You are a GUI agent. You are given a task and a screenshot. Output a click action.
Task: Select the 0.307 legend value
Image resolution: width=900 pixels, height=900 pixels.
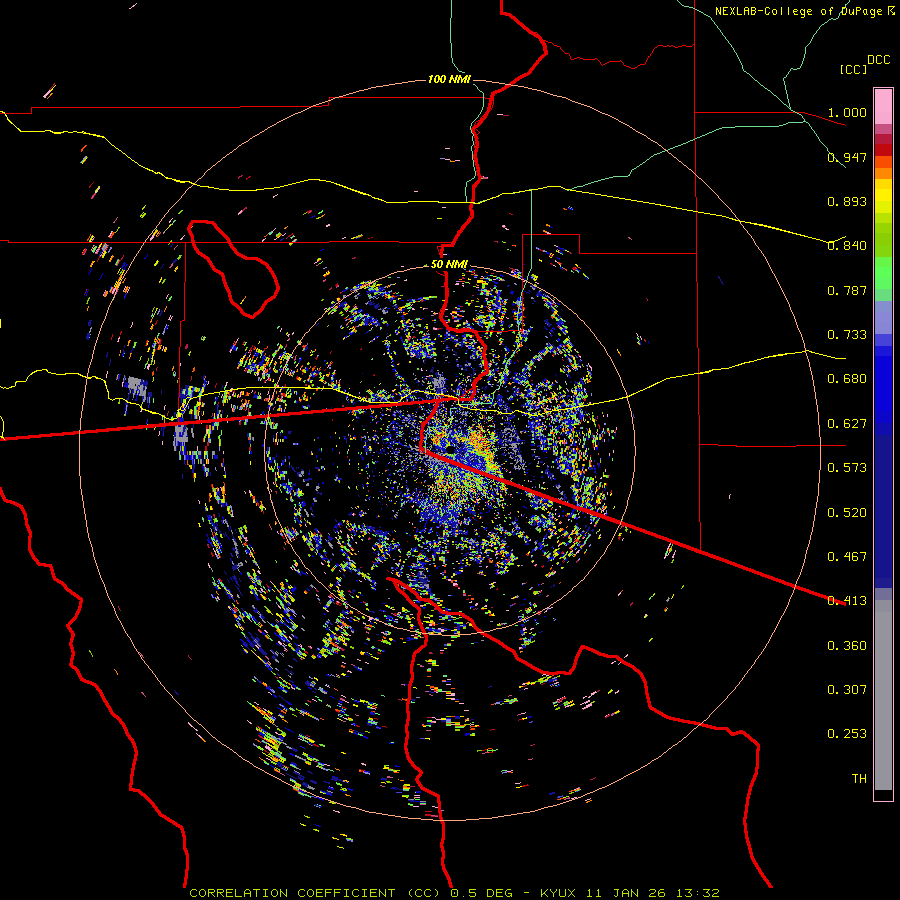847,690
